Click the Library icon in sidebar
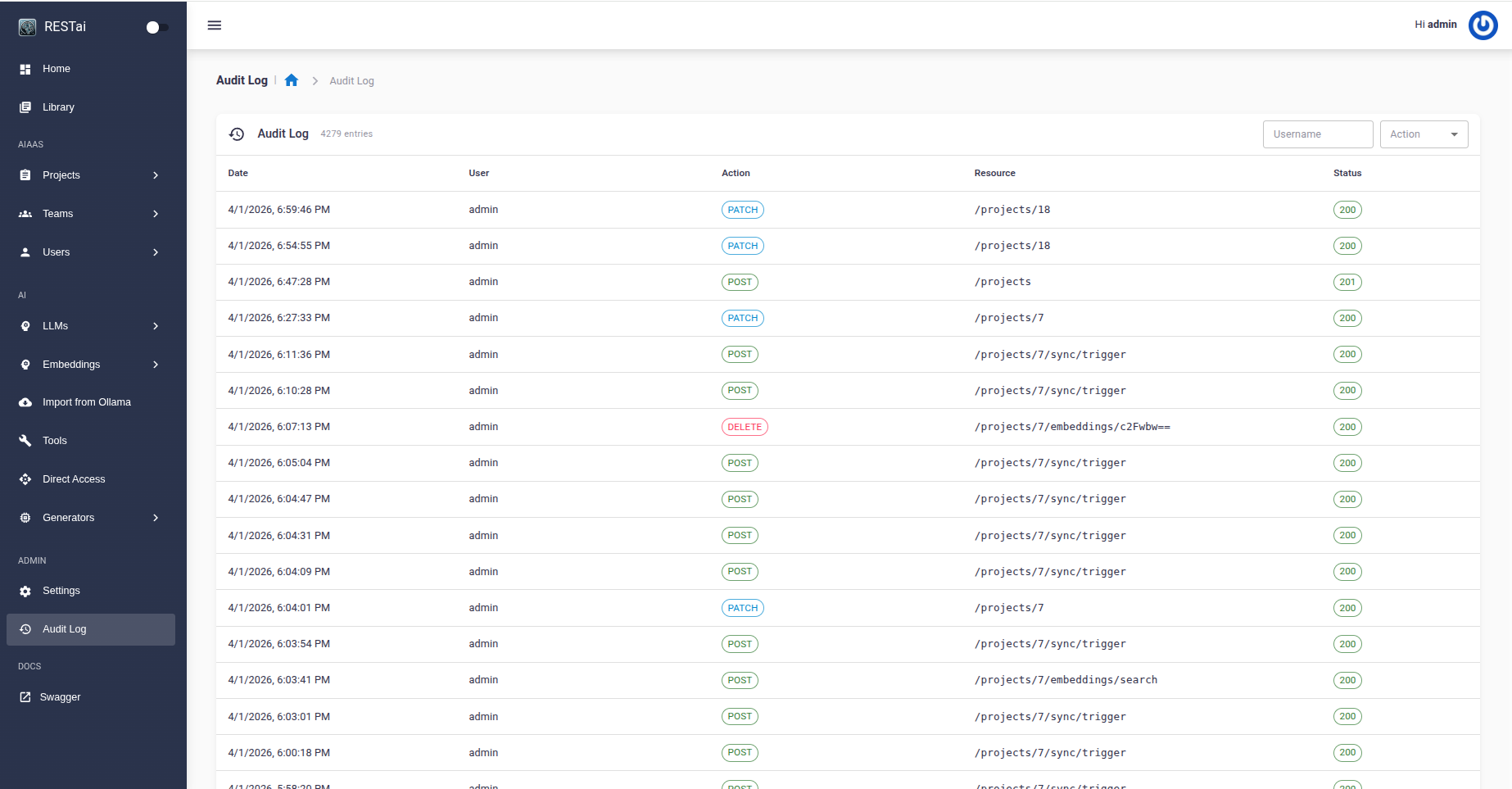1512x789 pixels. point(25,107)
